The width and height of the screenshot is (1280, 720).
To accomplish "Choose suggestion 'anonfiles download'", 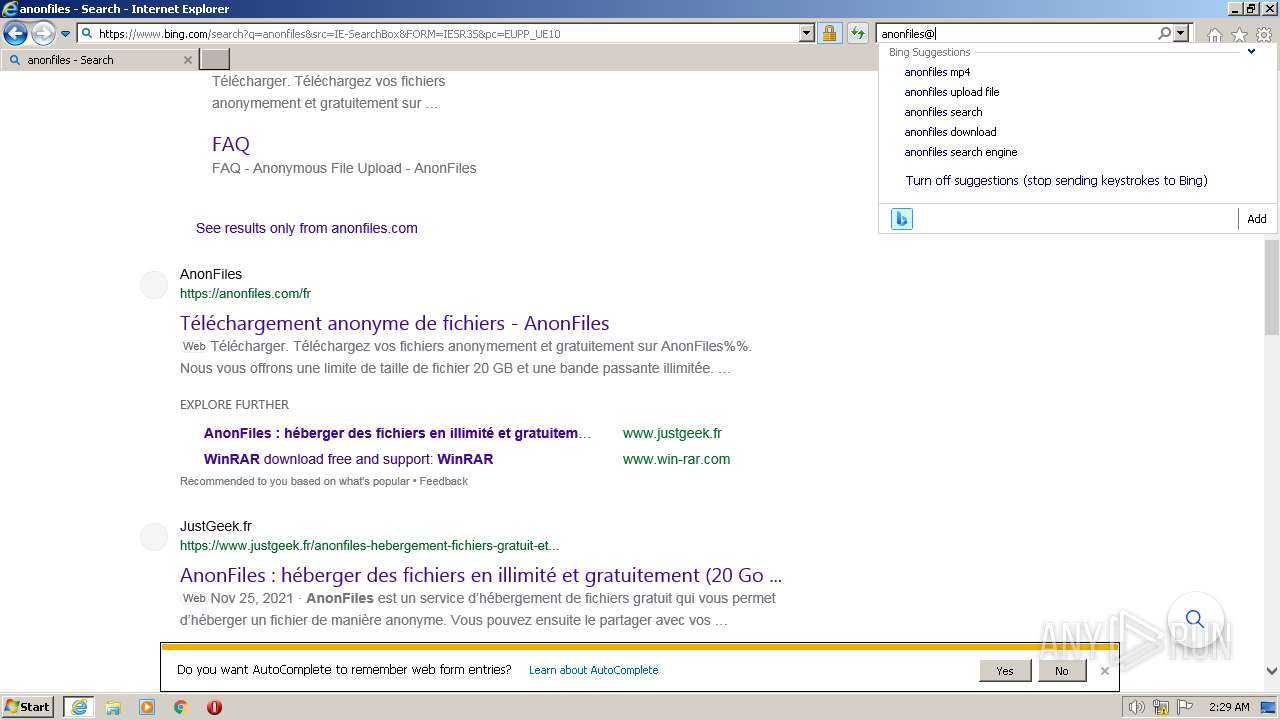I will coord(950,132).
